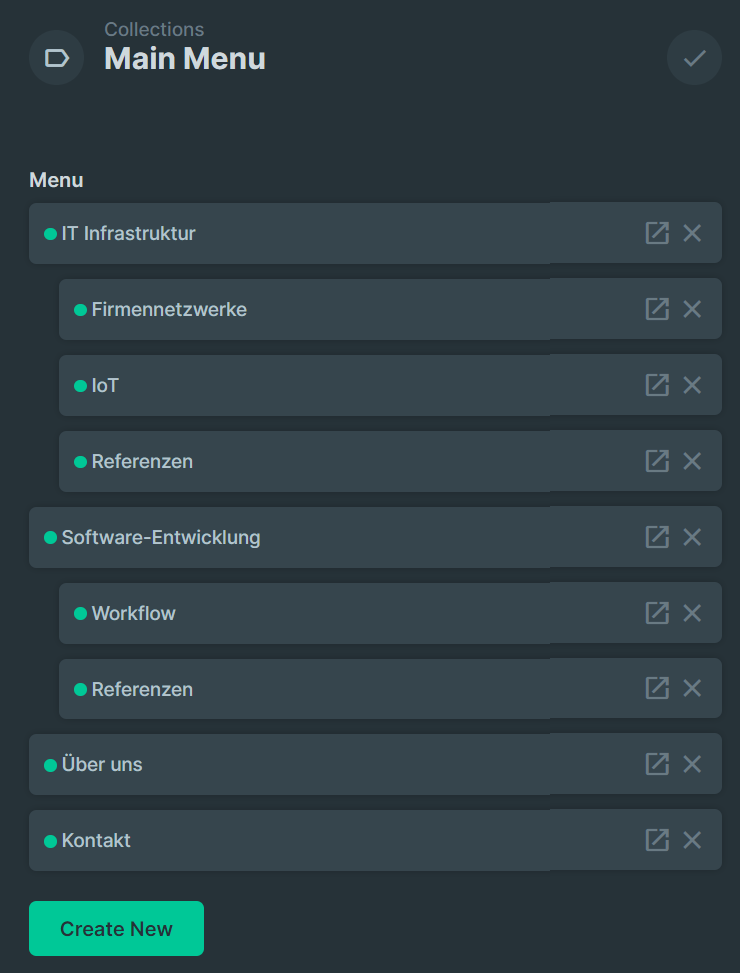Click the Create New button
The height and width of the screenshot is (973, 740).
pos(116,928)
